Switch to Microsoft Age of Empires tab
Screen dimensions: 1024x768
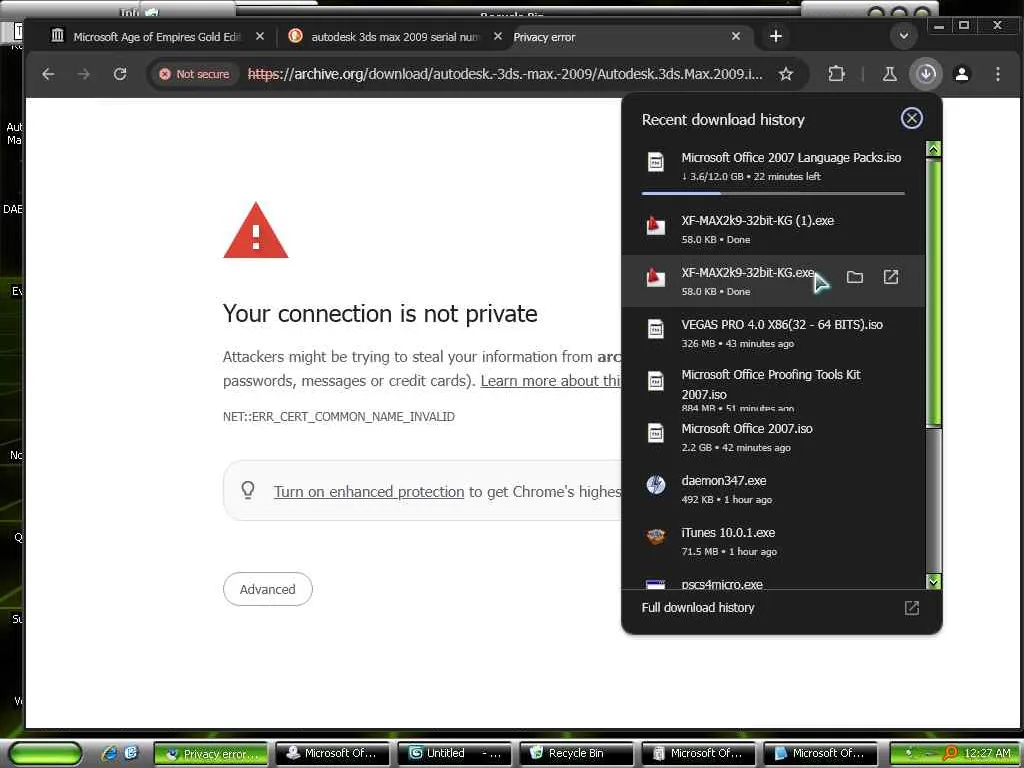[x=157, y=37]
